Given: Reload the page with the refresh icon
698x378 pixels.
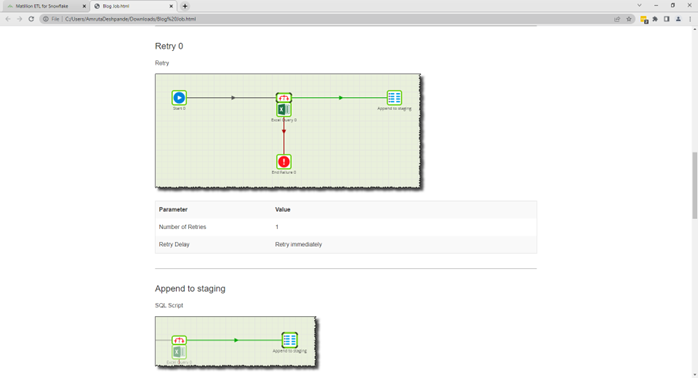Looking at the screenshot, I should (31, 19).
